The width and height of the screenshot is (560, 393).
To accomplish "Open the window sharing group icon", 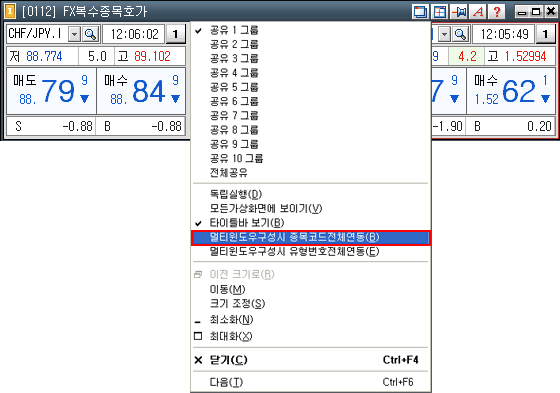I will (420, 11).
